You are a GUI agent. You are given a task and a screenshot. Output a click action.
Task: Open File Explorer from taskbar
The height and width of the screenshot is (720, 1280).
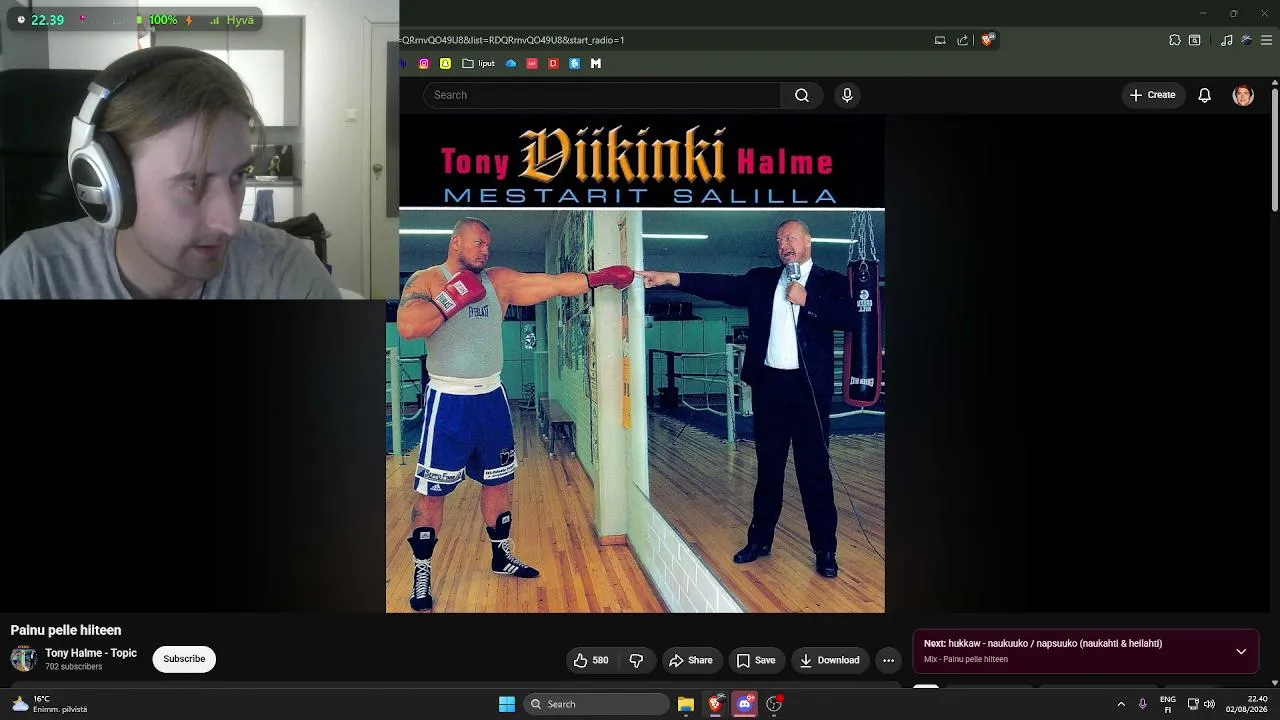click(685, 704)
